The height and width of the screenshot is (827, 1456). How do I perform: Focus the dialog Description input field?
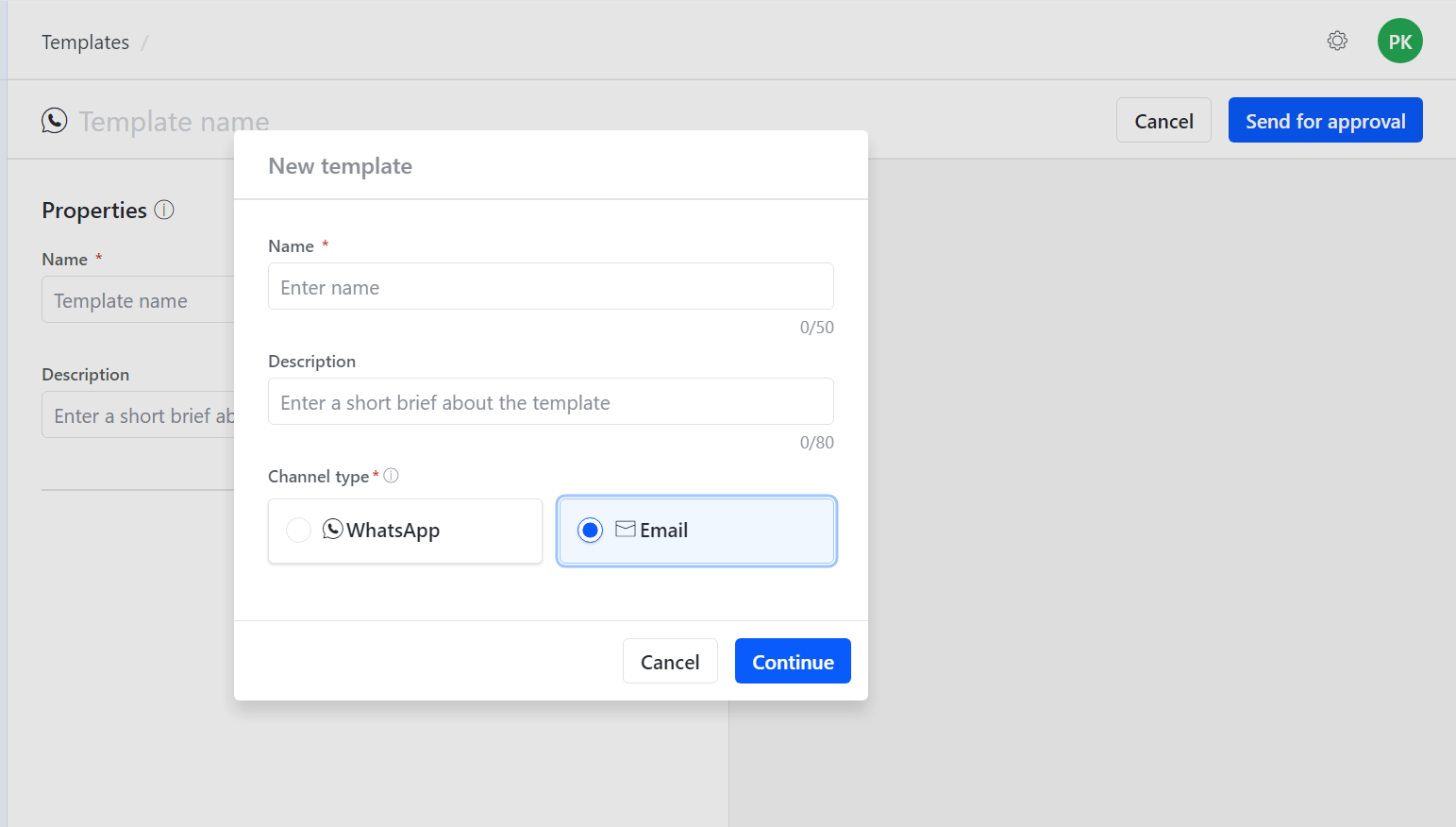click(551, 401)
